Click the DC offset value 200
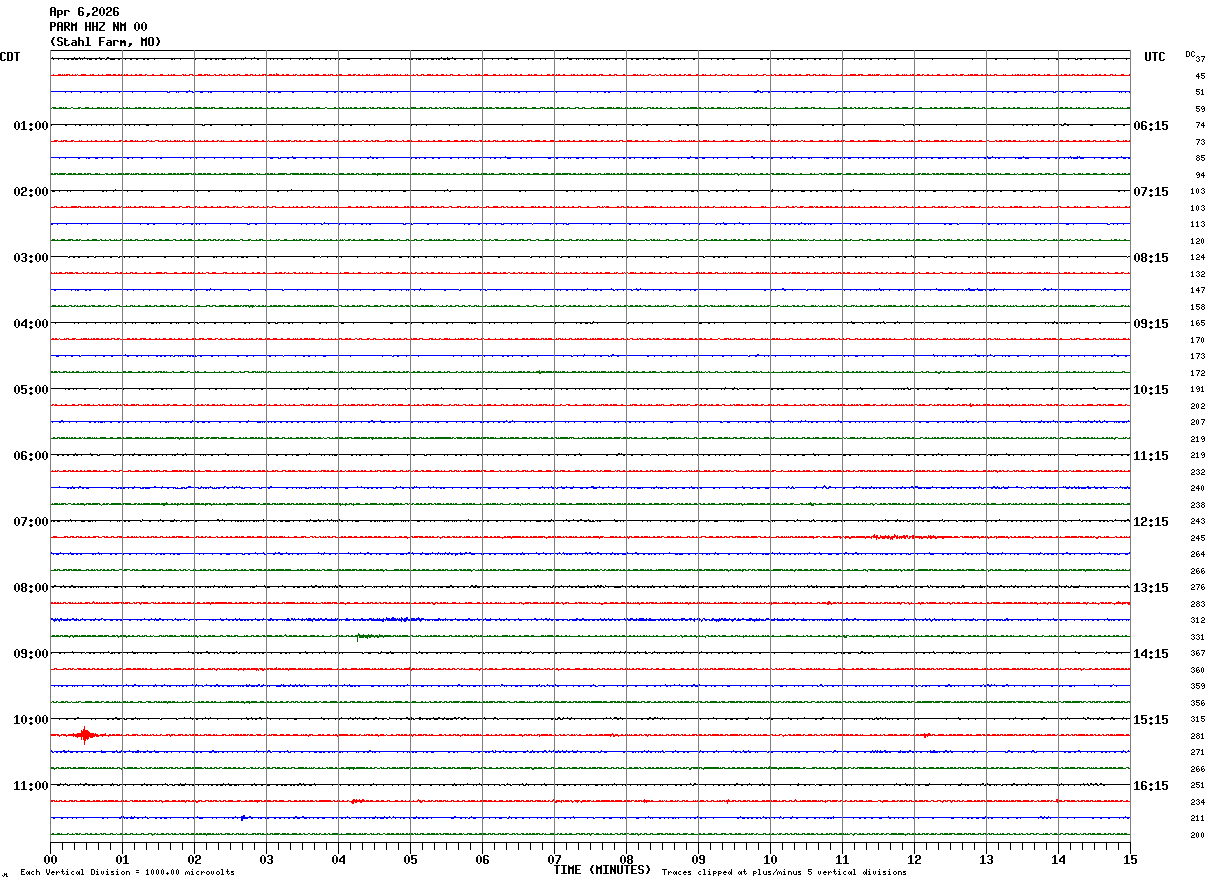 pyautogui.click(x=1197, y=836)
